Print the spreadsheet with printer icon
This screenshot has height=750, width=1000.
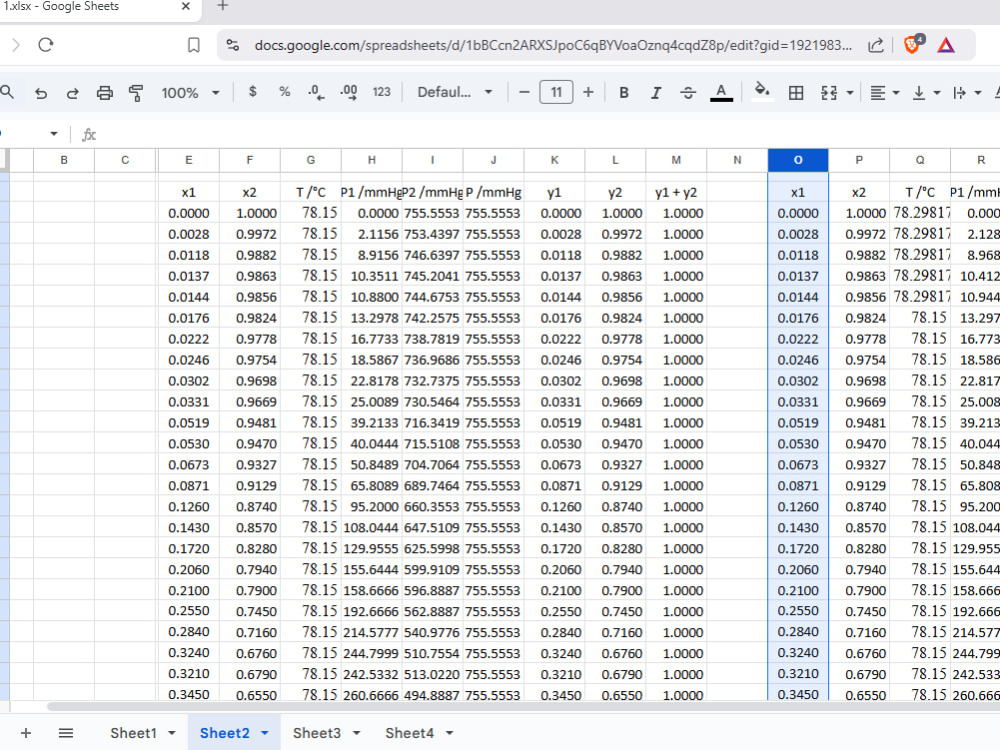pos(105,93)
